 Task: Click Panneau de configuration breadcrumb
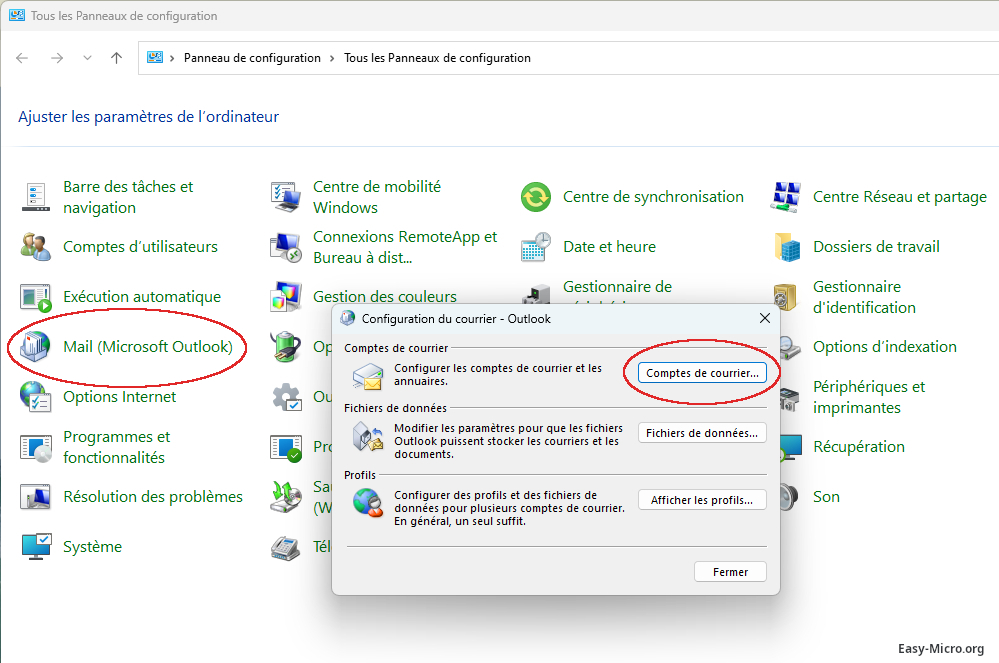coord(252,58)
